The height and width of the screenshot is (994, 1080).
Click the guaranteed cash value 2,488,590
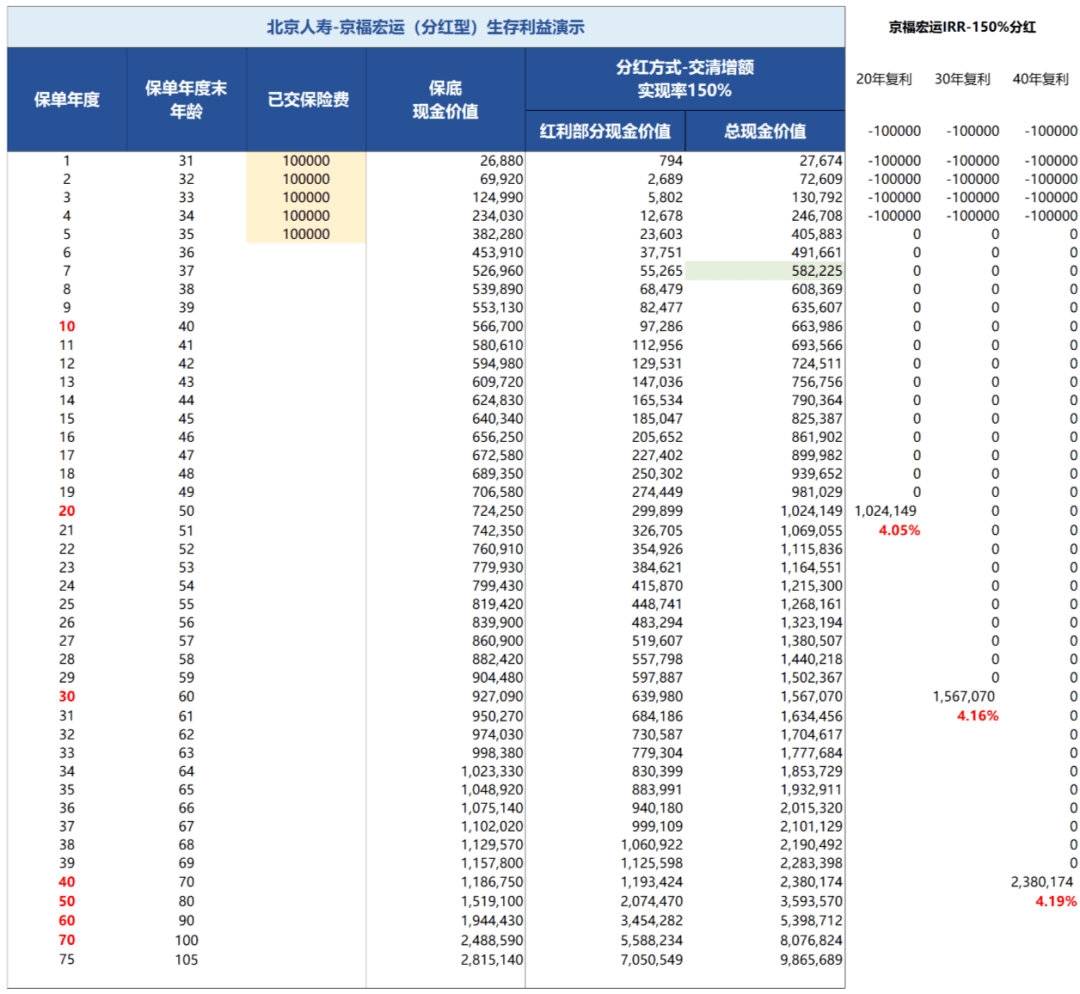[x=492, y=940]
